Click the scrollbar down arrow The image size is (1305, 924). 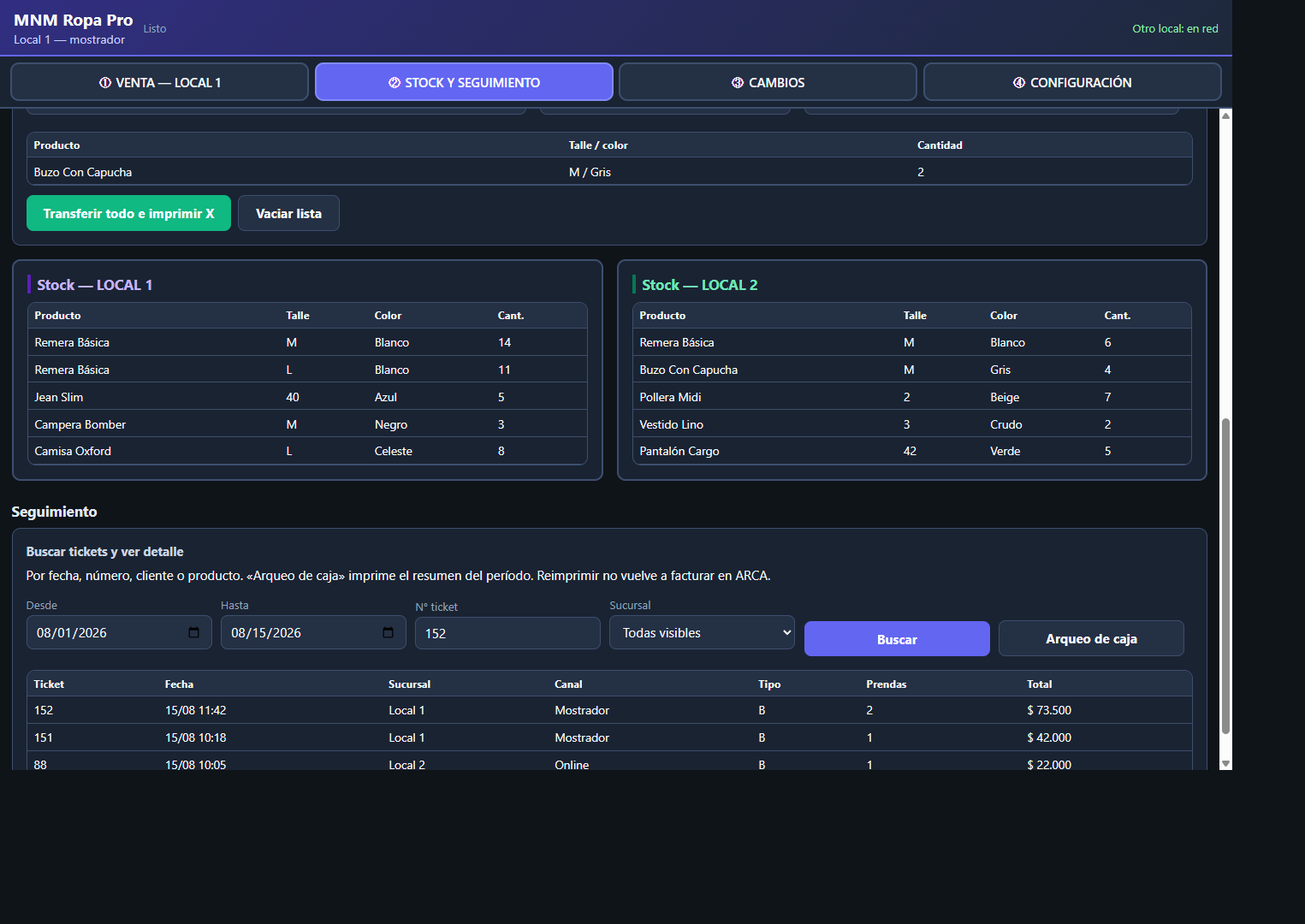pos(1225,763)
